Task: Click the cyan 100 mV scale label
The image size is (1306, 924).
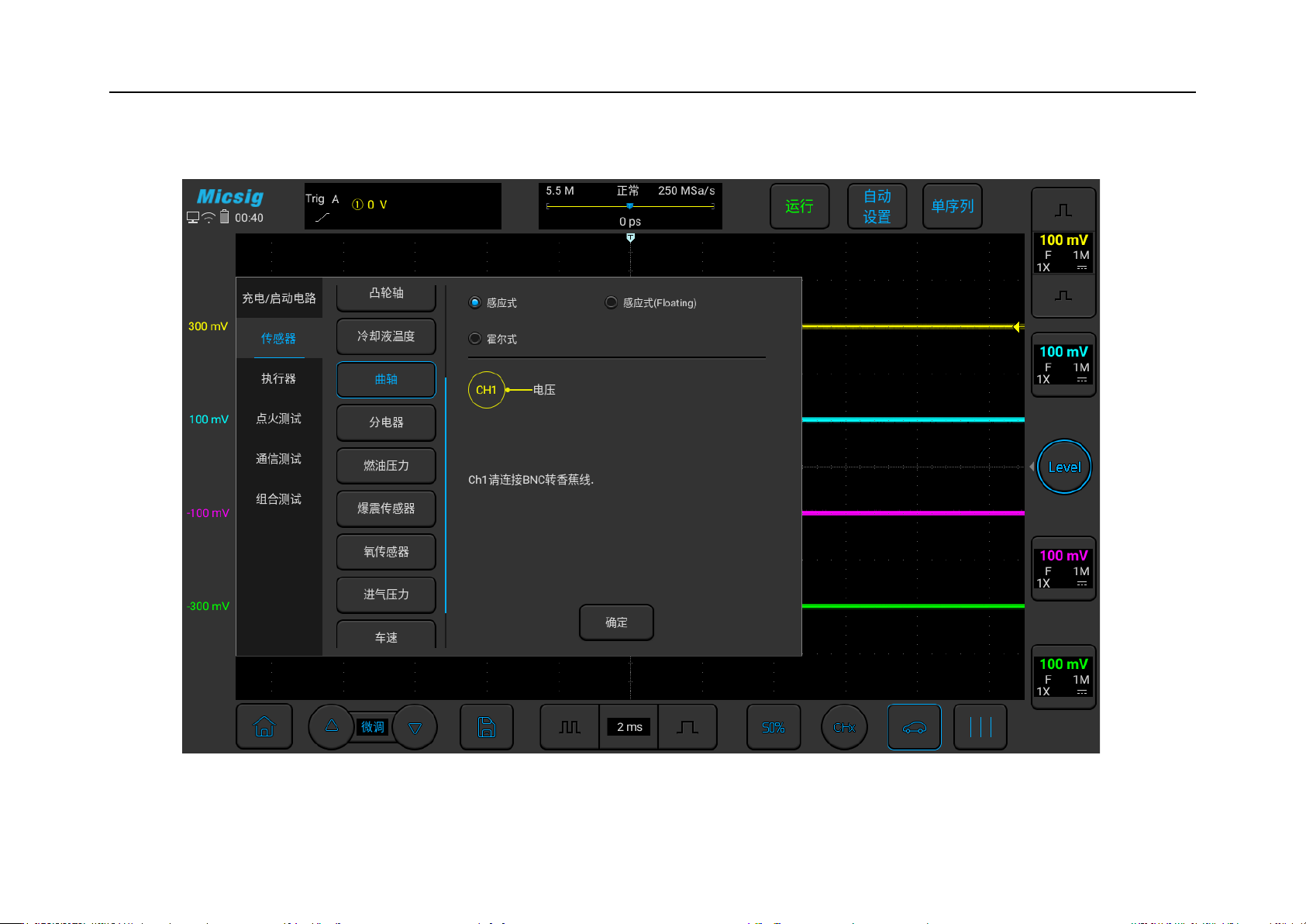Action: coord(208,419)
